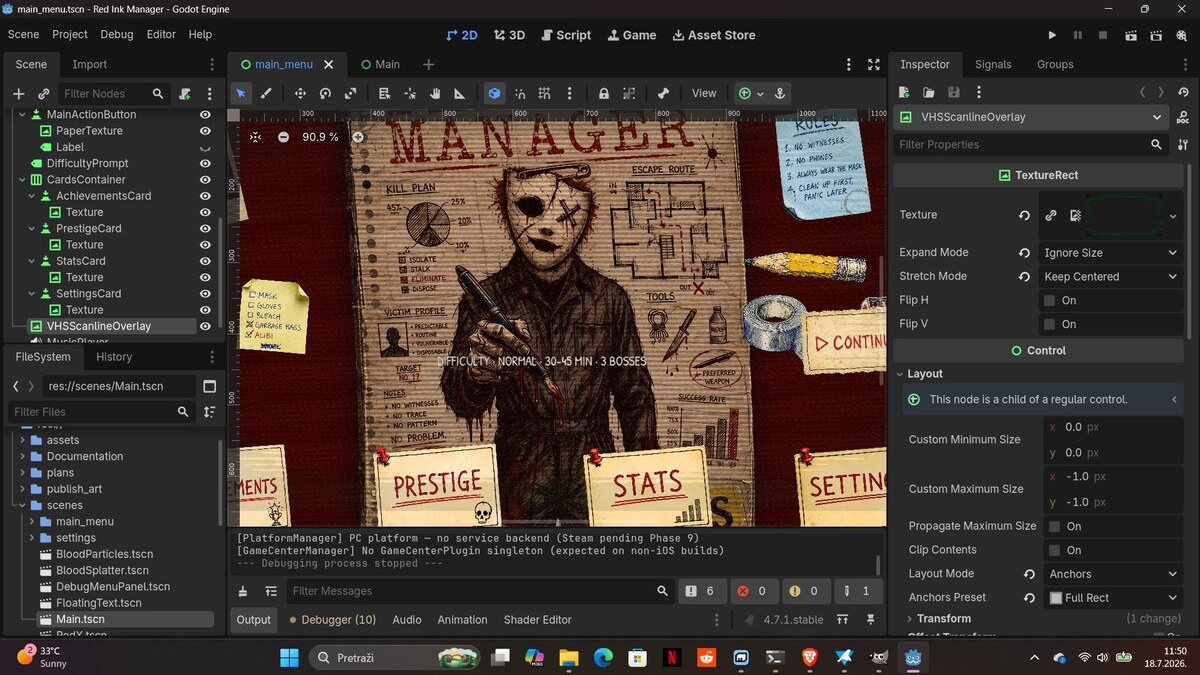Pick the Ruler Mode tool
The width and height of the screenshot is (1200, 675).
tap(460, 93)
